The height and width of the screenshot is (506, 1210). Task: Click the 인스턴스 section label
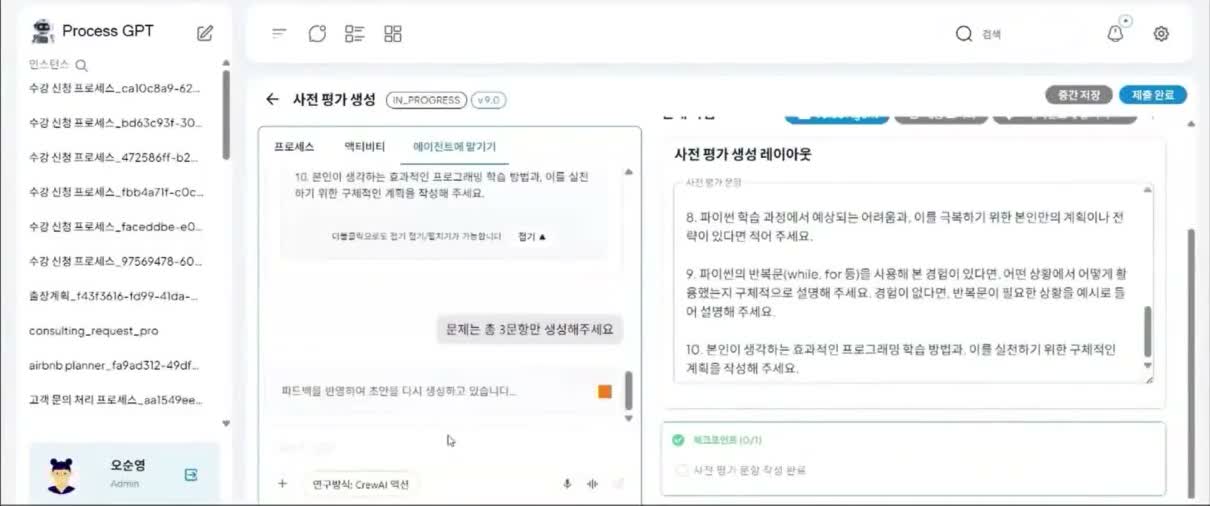(x=50, y=66)
